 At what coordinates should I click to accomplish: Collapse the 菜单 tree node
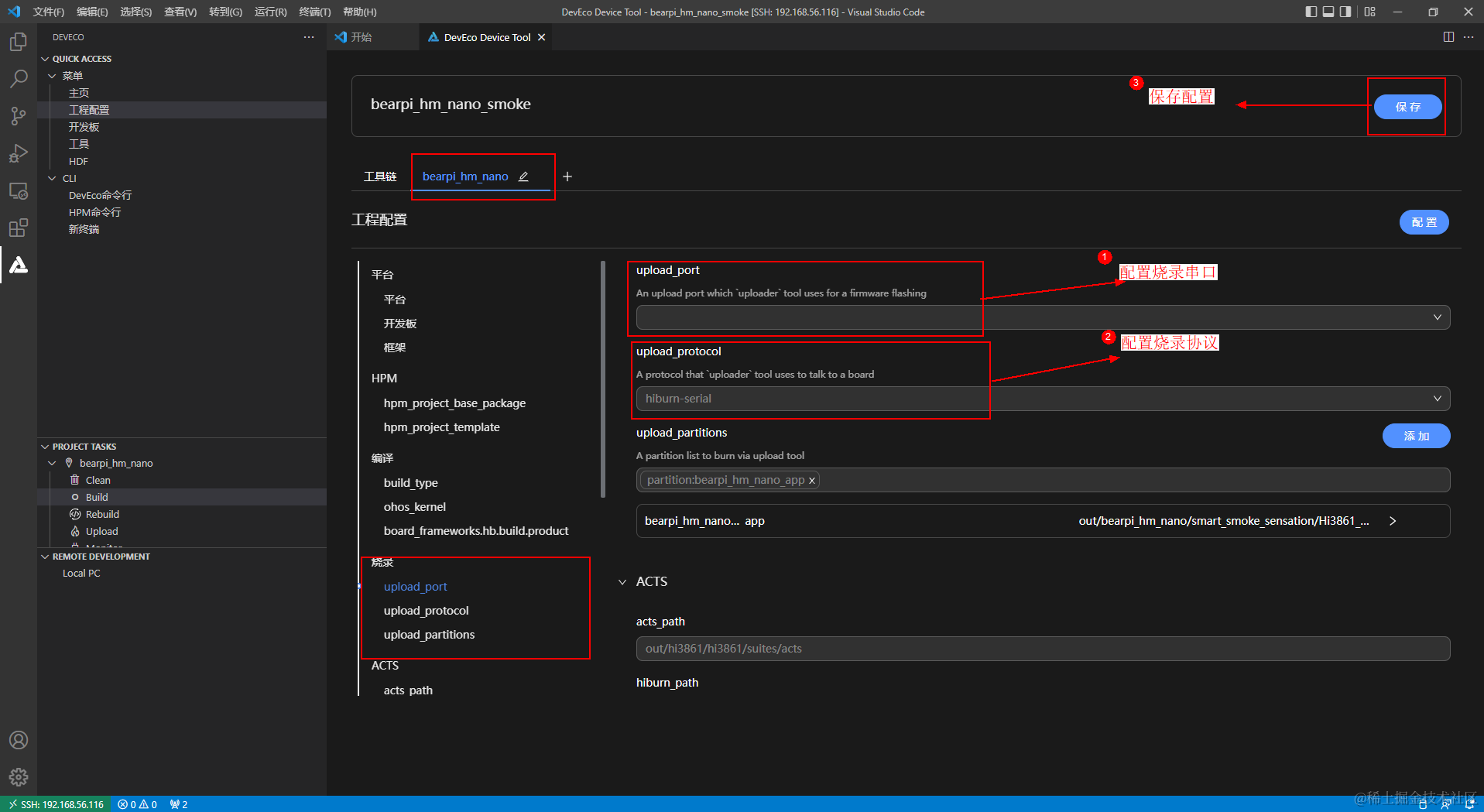pos(52,76)
